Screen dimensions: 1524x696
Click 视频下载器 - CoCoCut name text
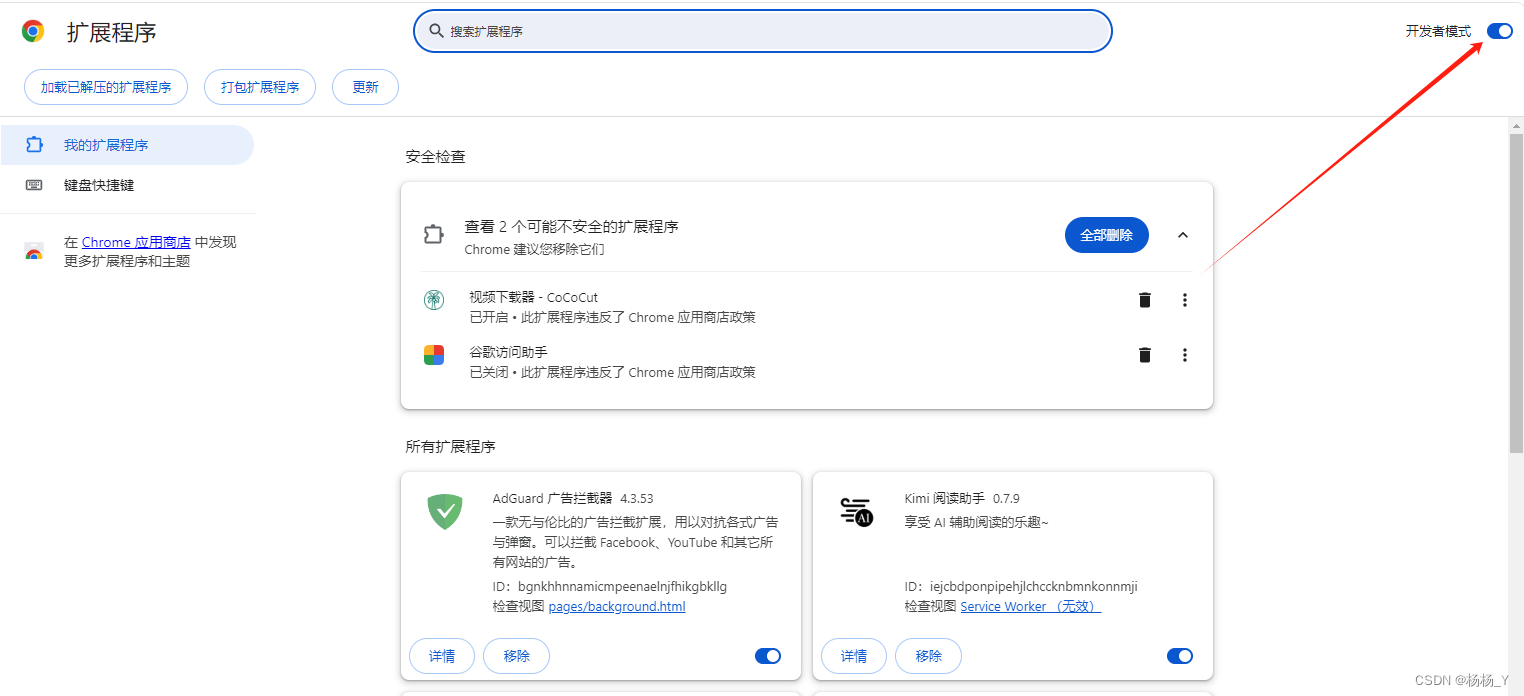[x=533, y=297]
